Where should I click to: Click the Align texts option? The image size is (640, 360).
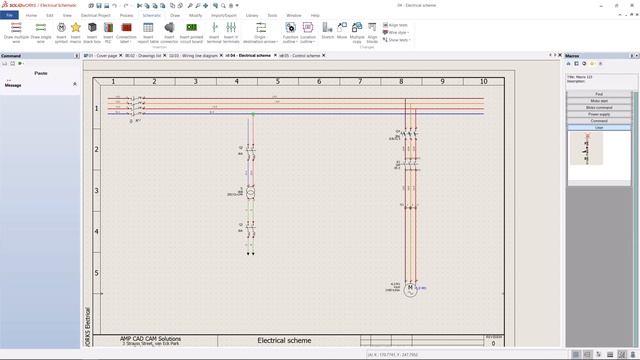395,25
